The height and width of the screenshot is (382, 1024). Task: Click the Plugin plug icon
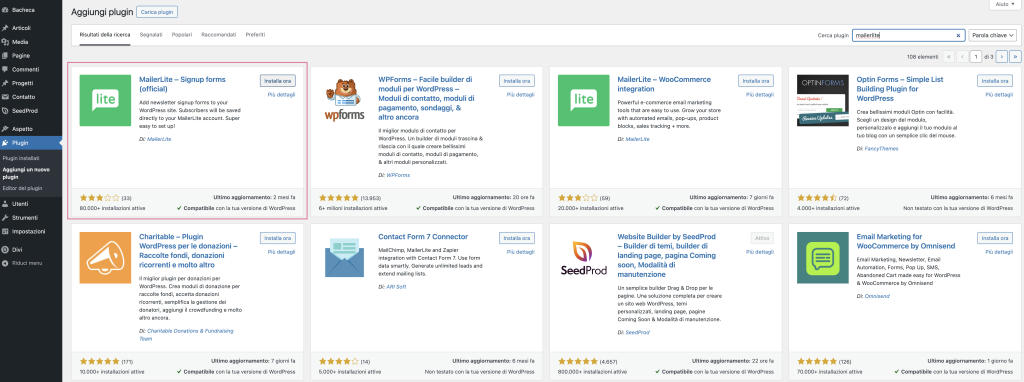(x=5, y=142)
